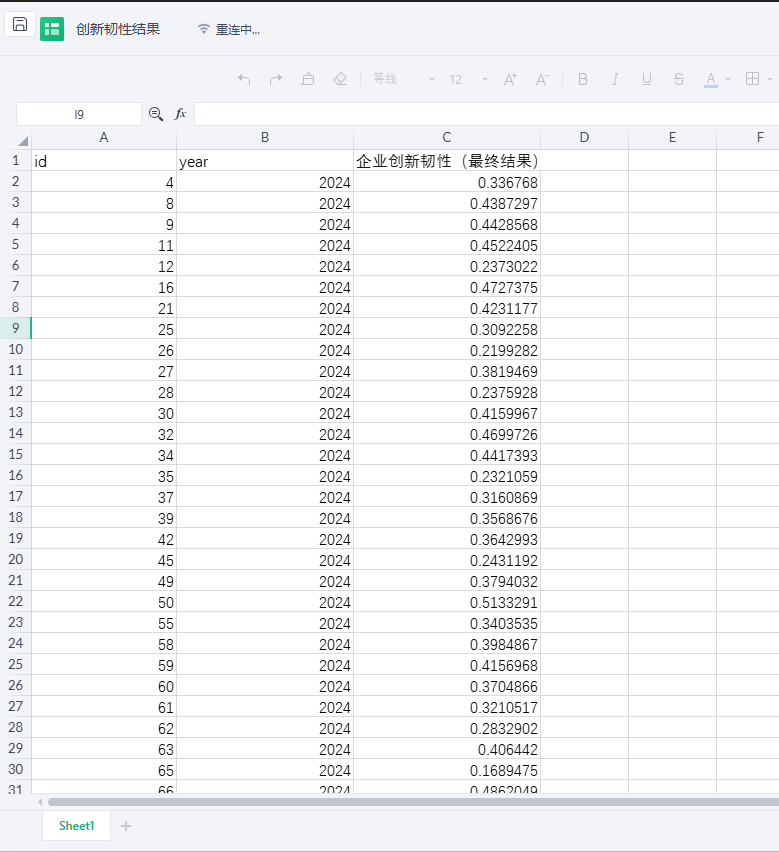Expand the borders dropdown arrow
The image size is (779, 852).
point(770,80)
